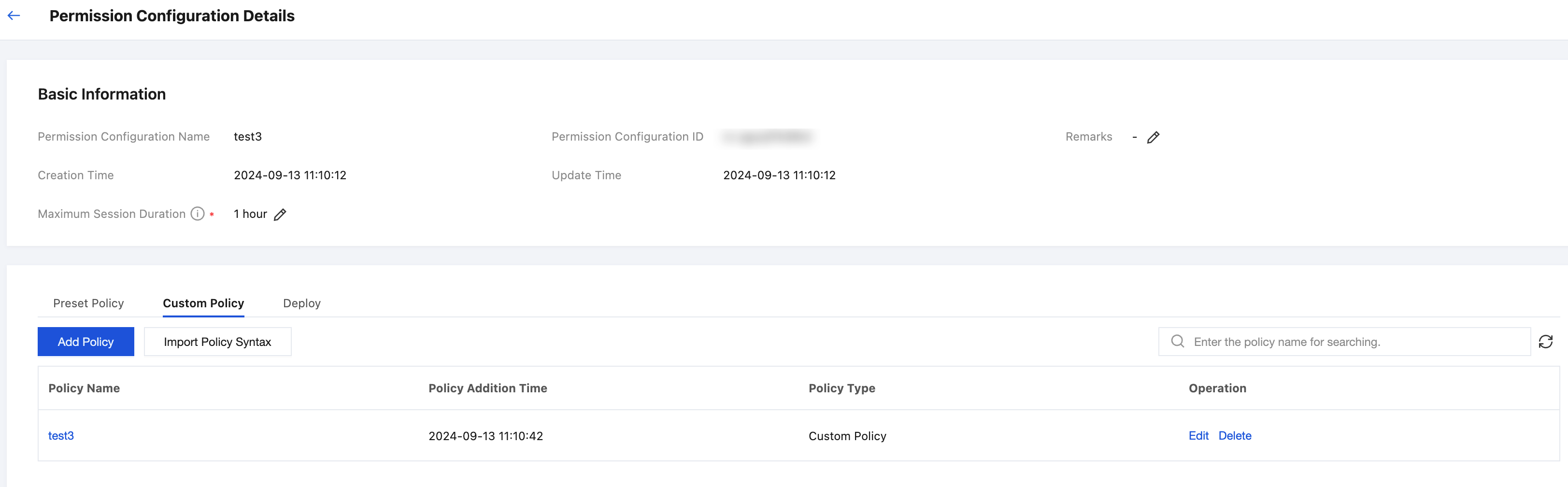Click the Add Policy button
The width and height of the screenshot is (1568, 487).
(x=86, y=342)
